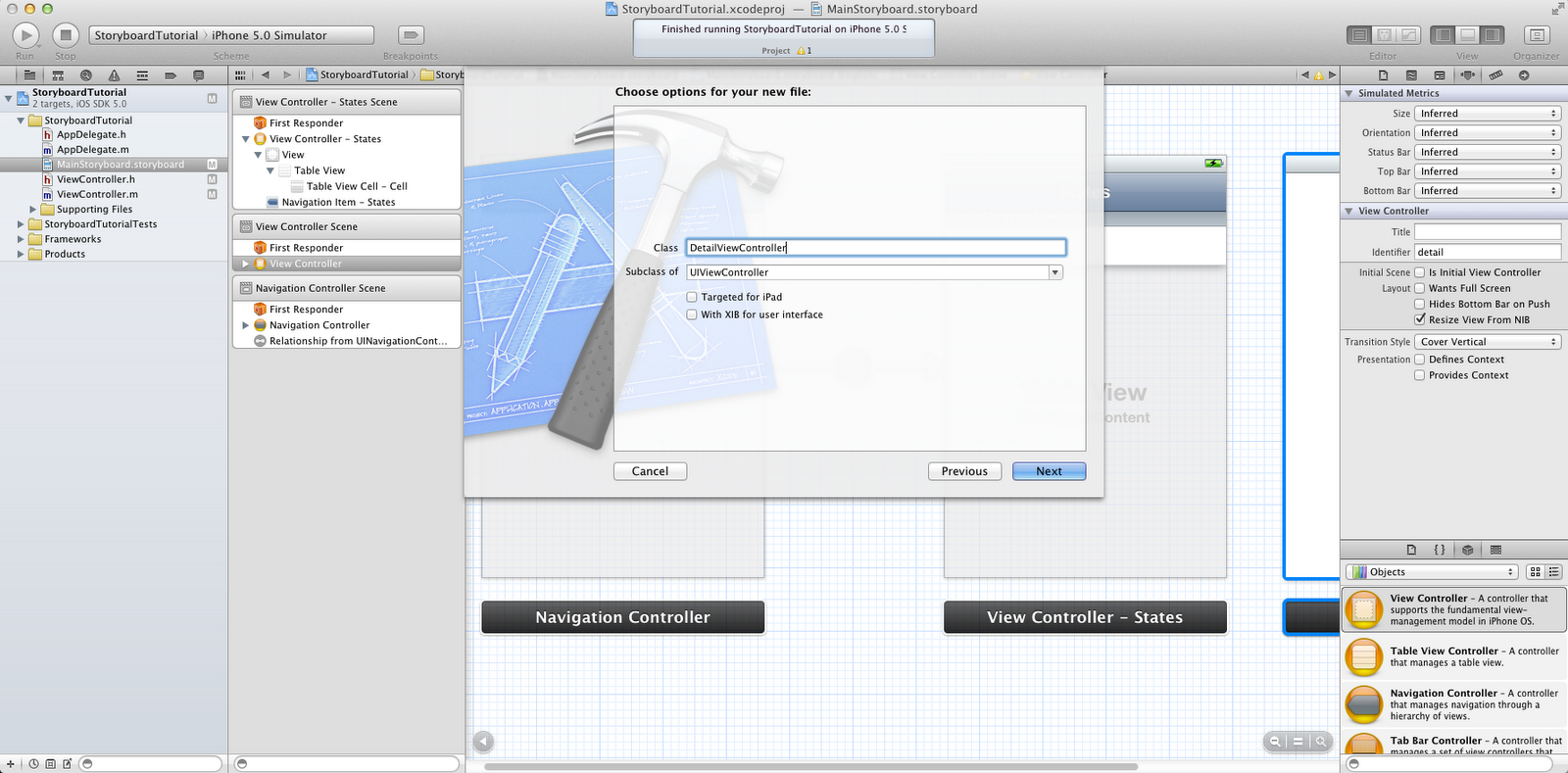This screenshot has height=773, width=1568.
Task: Enable Wants Full Screen
Action: [x=1419, y=288]
